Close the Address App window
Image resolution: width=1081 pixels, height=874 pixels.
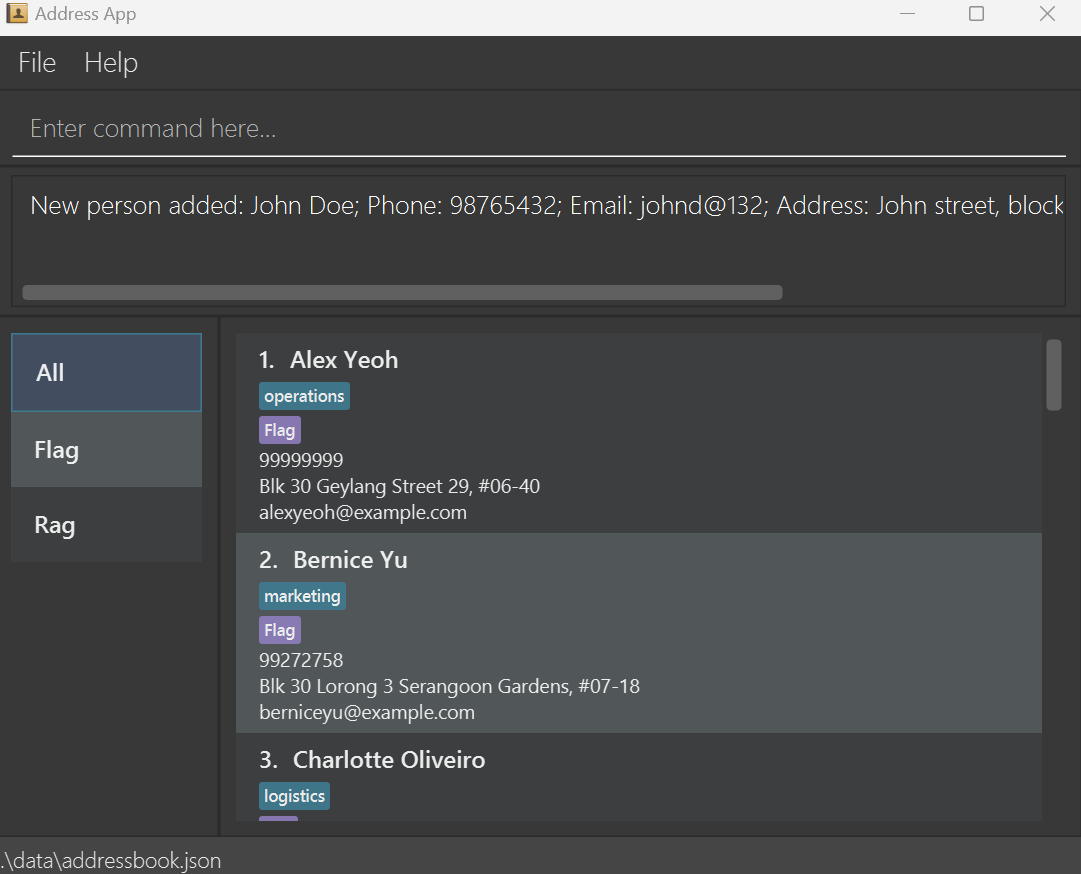tap(1047, 14)
